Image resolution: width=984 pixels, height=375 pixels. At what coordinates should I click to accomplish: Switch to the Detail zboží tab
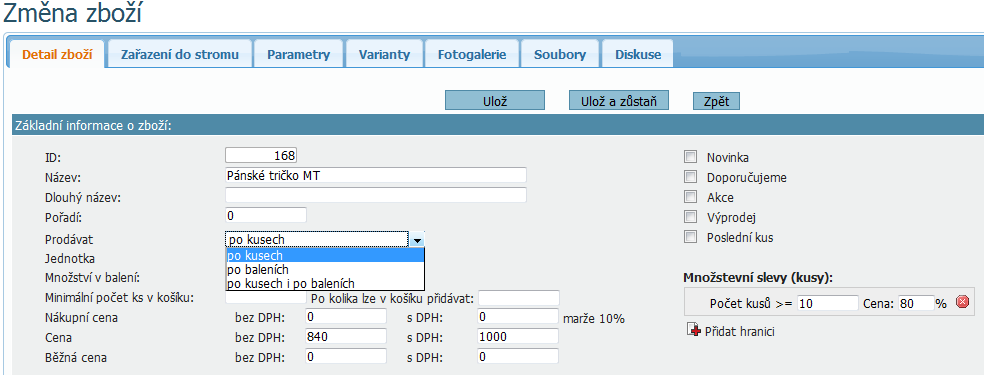[57, 55]
